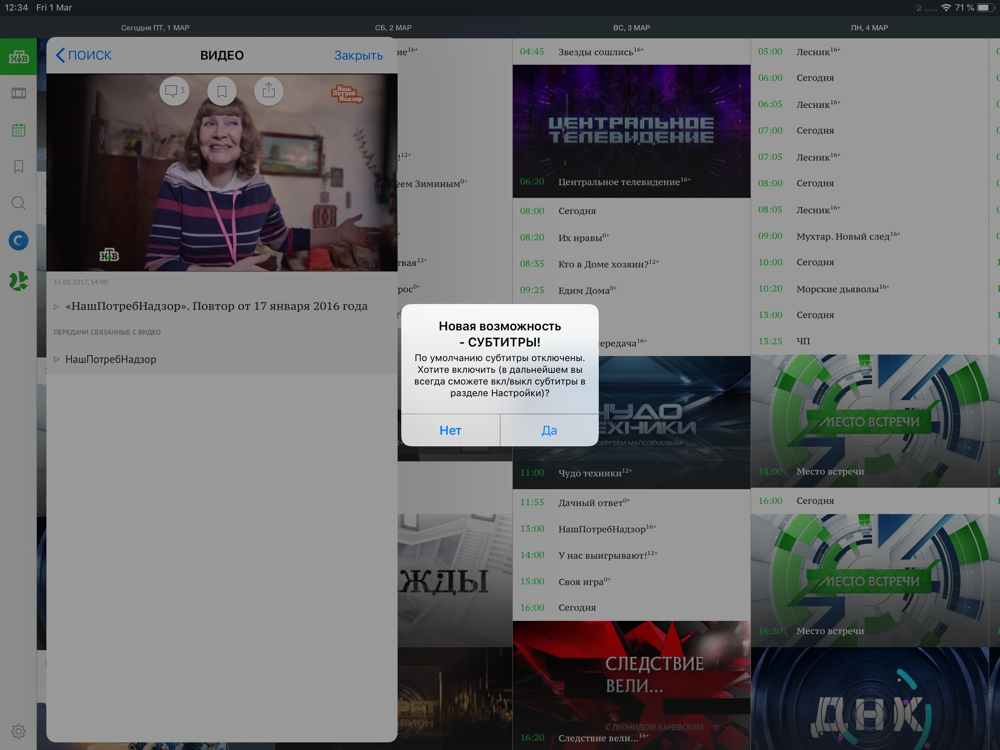Tap Закрыть to close video panel
1000x750 pixels.
coord(358,55)
